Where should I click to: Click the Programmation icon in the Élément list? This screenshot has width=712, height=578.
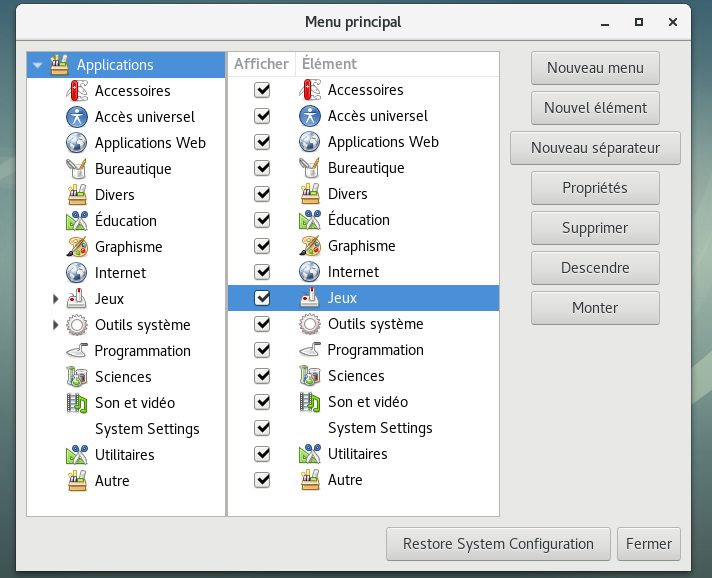pyautogui.click(x=310, y=350)
